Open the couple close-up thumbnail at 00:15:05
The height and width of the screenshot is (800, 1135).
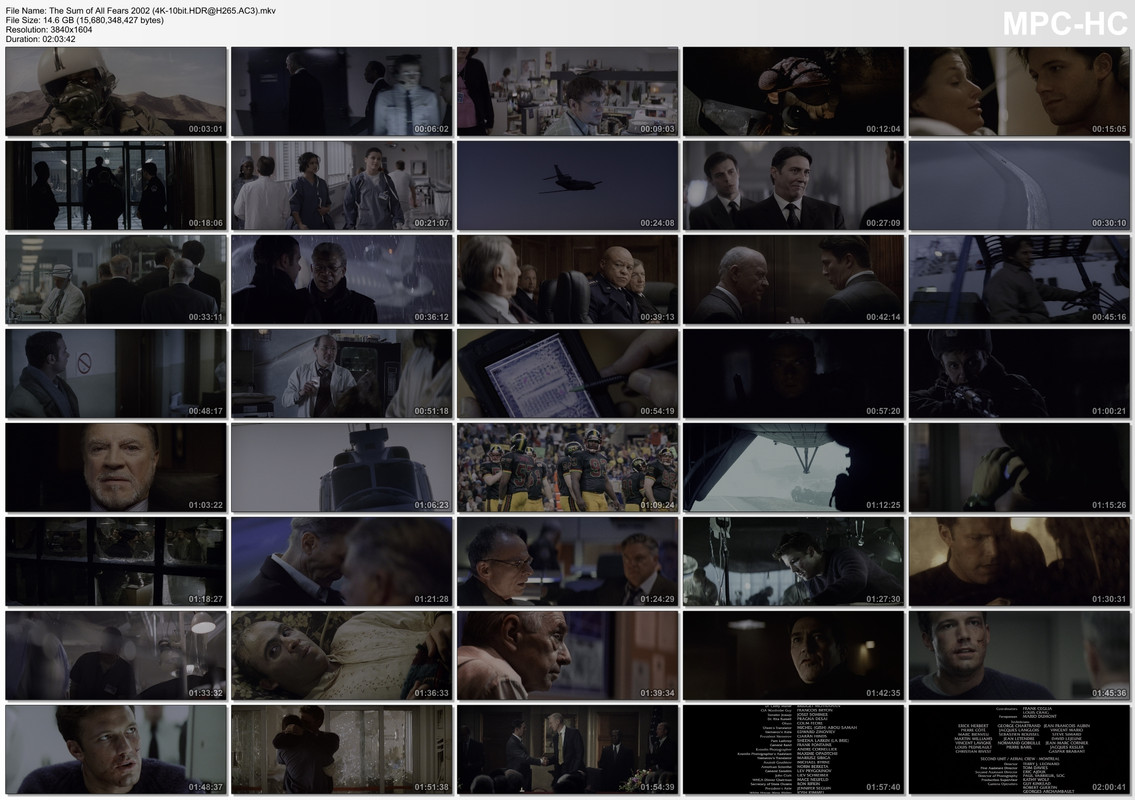click(x=1019, y=91)
